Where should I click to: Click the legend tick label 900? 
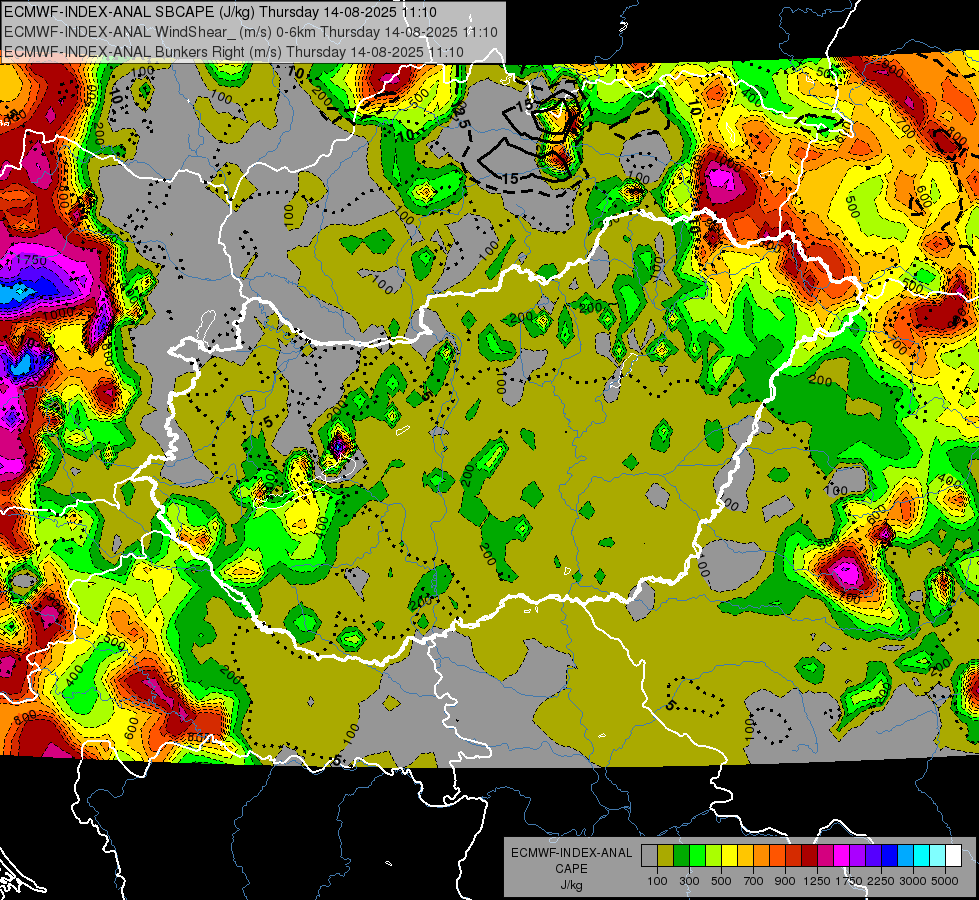click(785, 881)
